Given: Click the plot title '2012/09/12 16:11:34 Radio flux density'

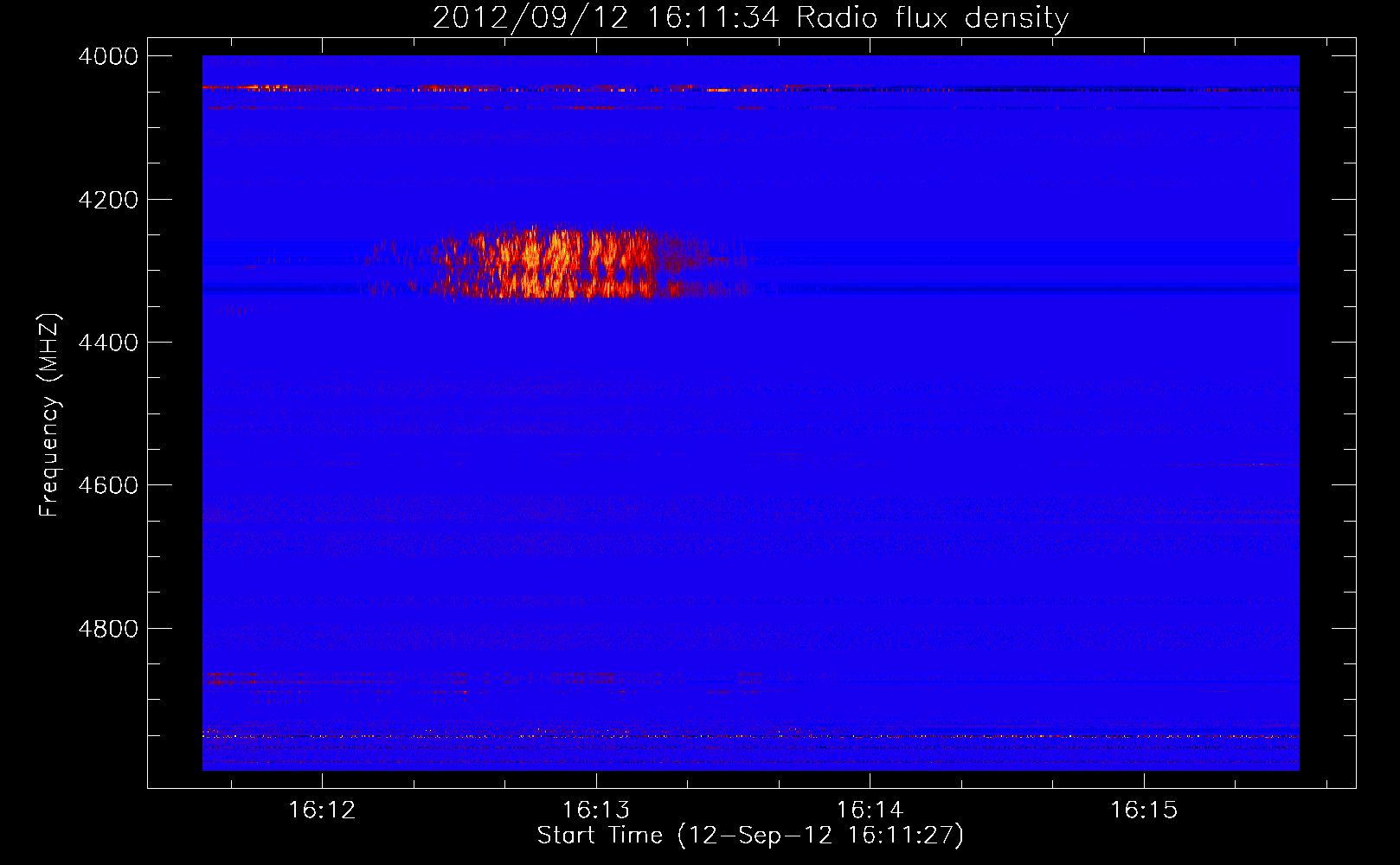Looking at the screenshot, I should pos(750,17).
